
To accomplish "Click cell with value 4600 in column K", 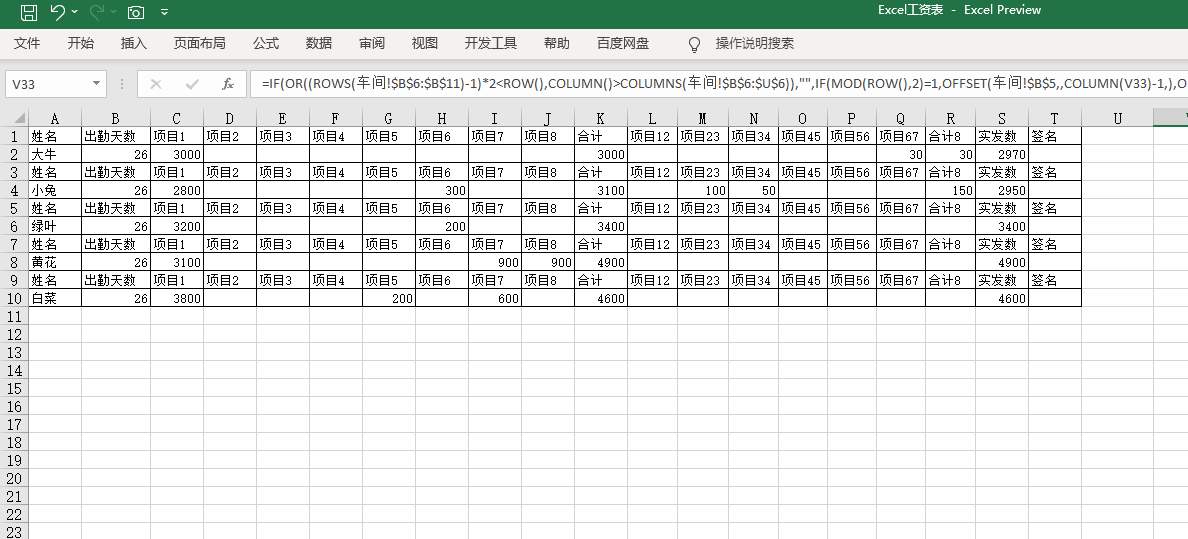I will pyautogui.click(x=601, y=298).
